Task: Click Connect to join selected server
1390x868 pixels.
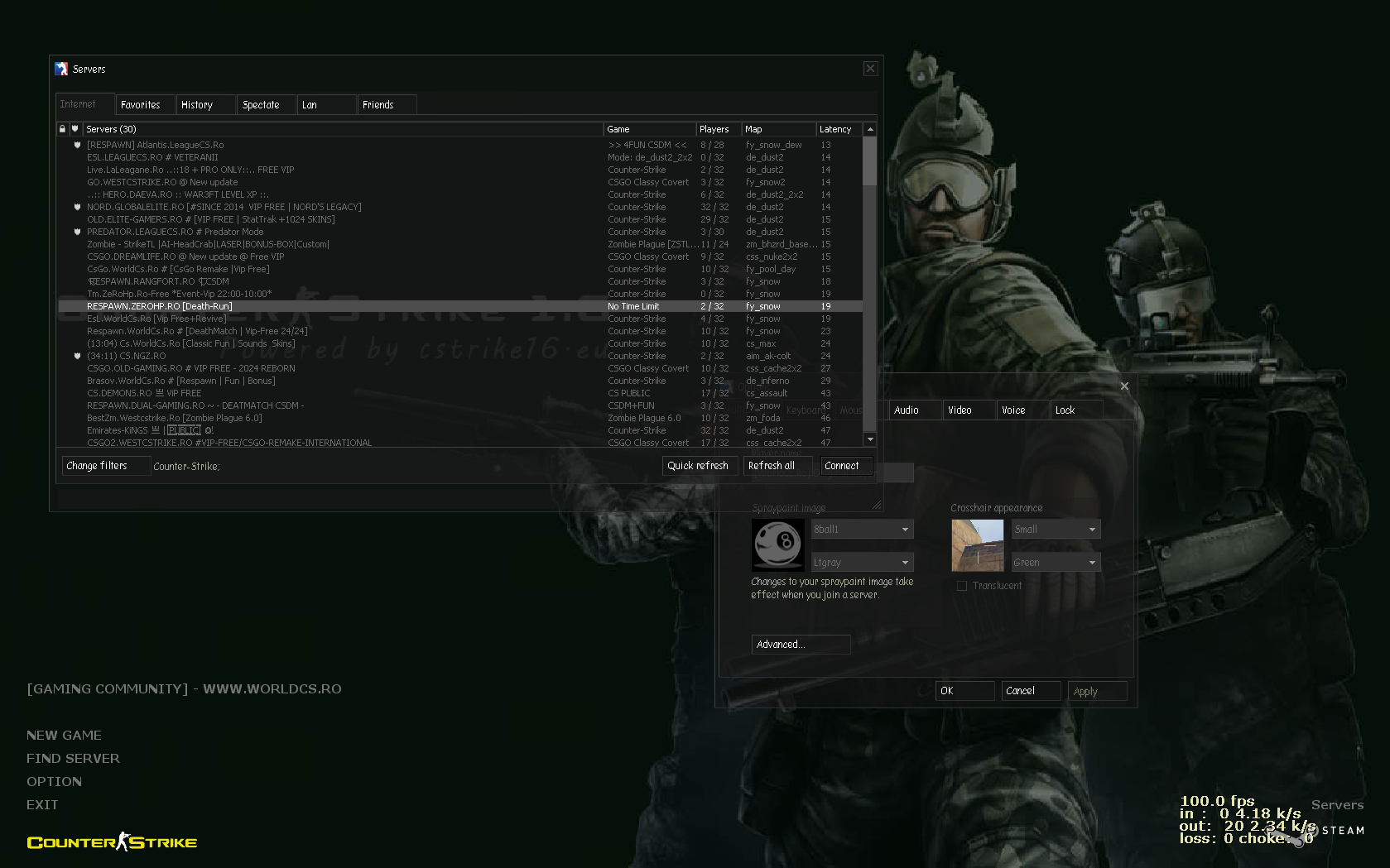Action: 846,466
